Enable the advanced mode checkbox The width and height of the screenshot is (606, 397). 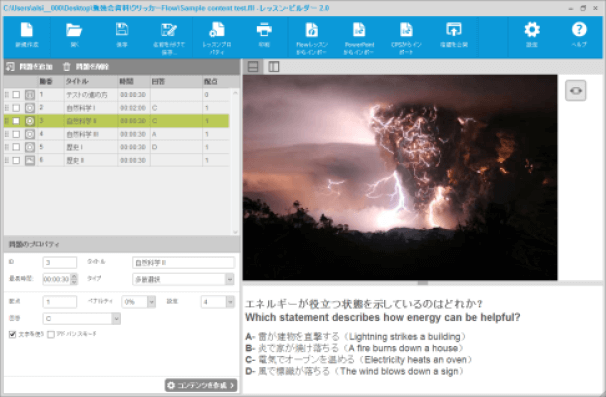coord(51,334)
